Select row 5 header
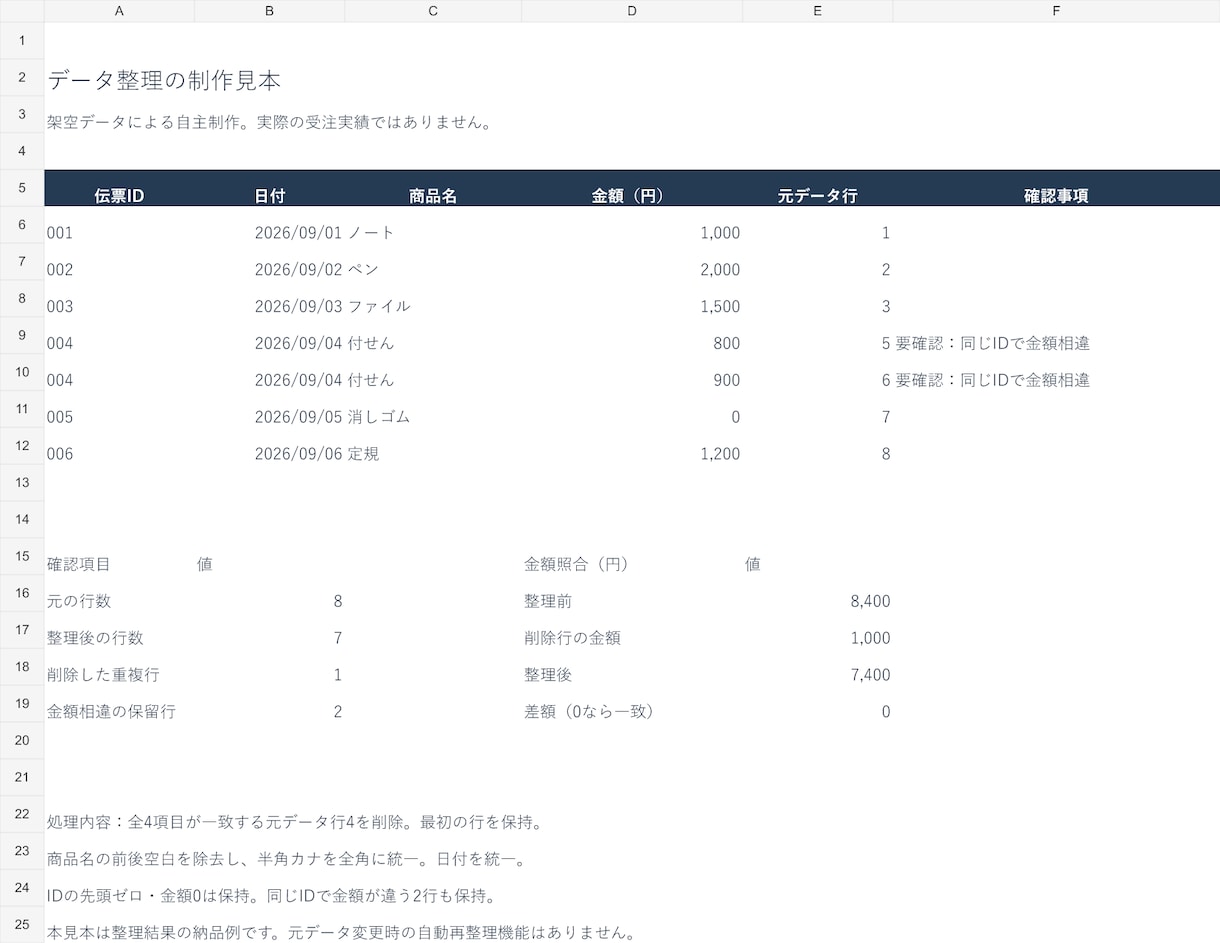Viewport: 1220px width, 943px height. click(x=22, y=188)
